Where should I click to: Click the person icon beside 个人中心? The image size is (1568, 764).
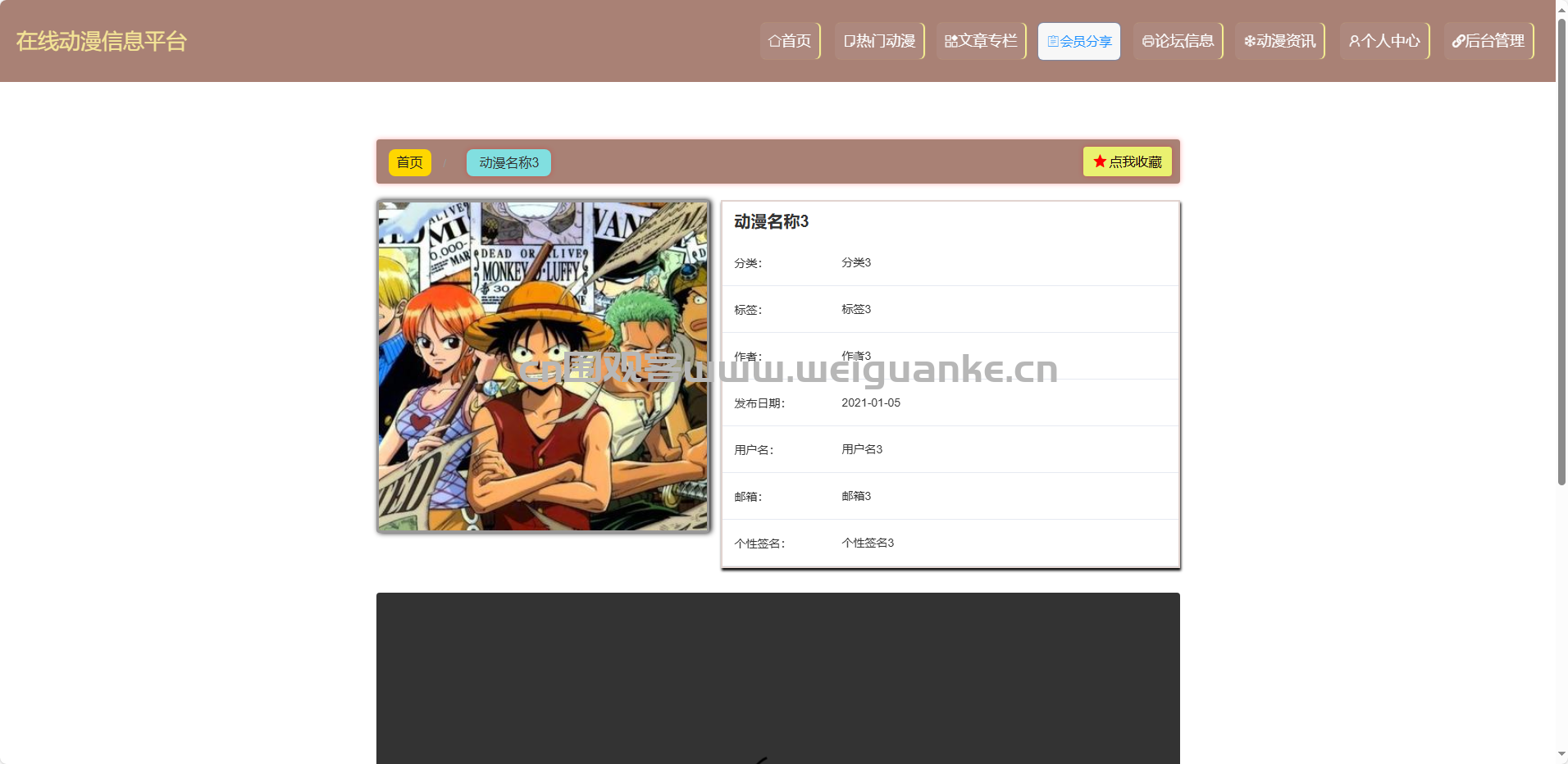pyautogui.click(x=1354, y=41)
